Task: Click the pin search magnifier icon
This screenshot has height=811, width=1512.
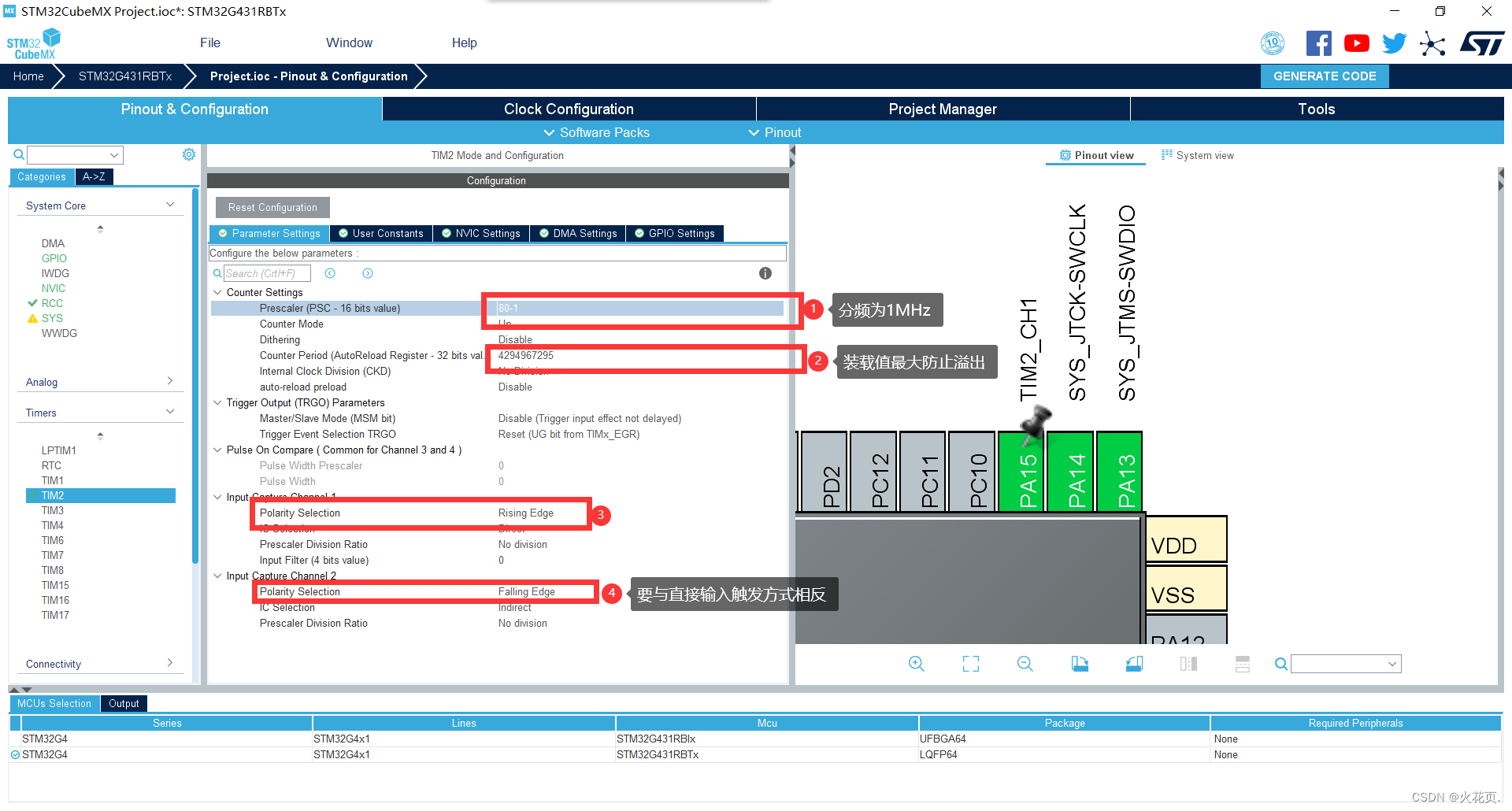Action: pyautogui.click(x=1281, y=664)
